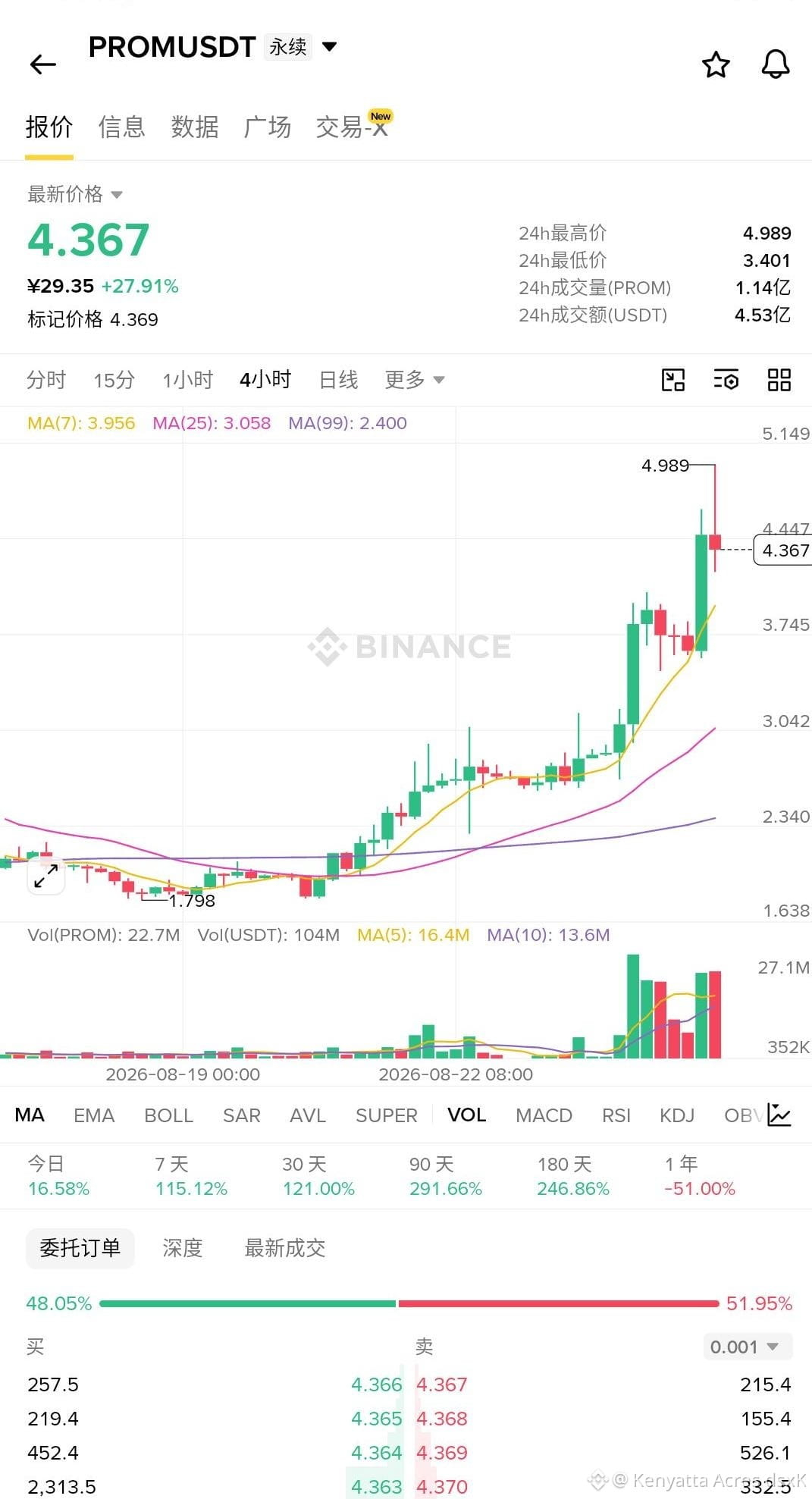
Task: Tap the 1.798 low price marker
Action: 192,901
